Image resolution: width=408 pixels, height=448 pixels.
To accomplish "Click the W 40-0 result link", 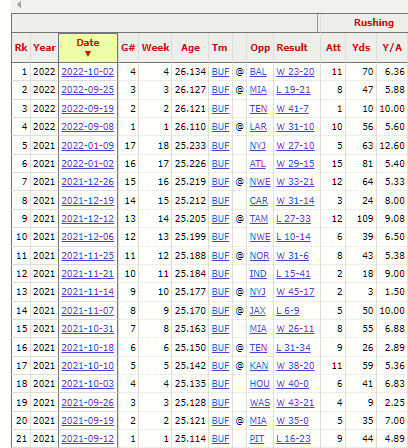I will [292, 384].
